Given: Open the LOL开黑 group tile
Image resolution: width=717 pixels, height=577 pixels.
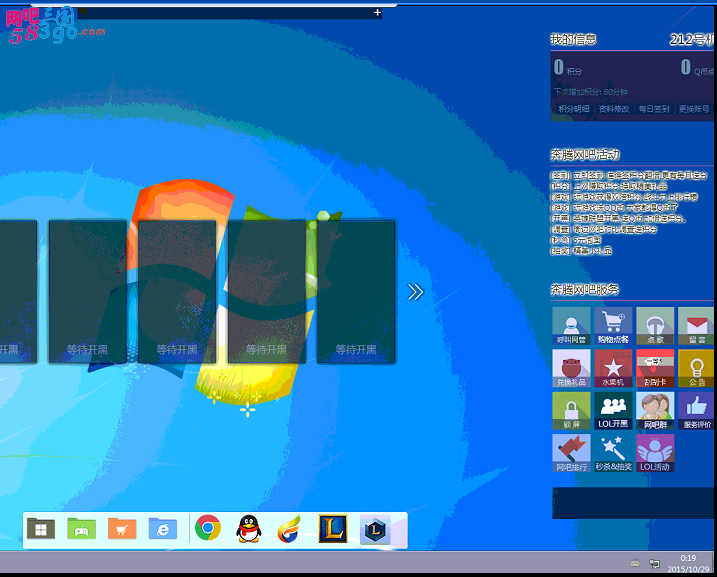Looking at the screenshot, I should tap(613, 411).
